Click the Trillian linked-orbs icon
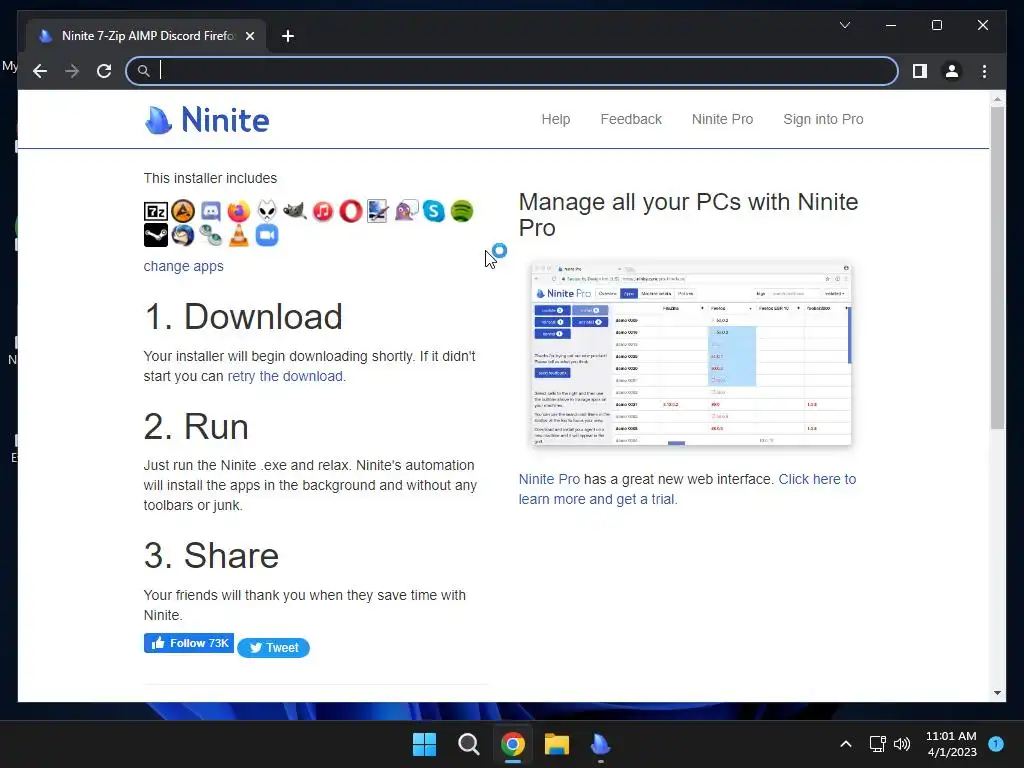1024x768 pixels. (210, 235)
